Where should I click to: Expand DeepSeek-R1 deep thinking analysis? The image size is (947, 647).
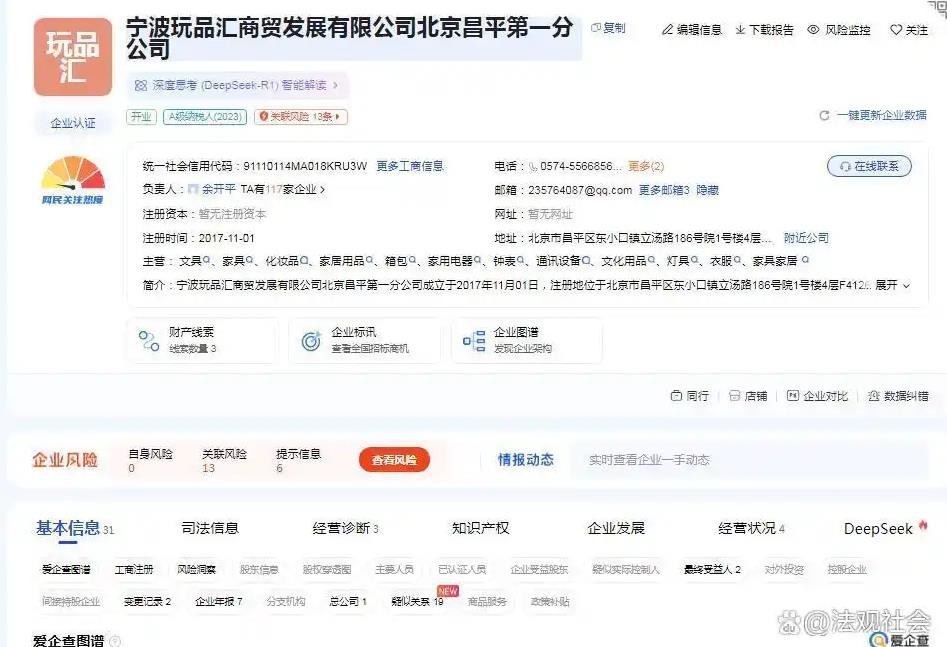(x=238, y=85)
